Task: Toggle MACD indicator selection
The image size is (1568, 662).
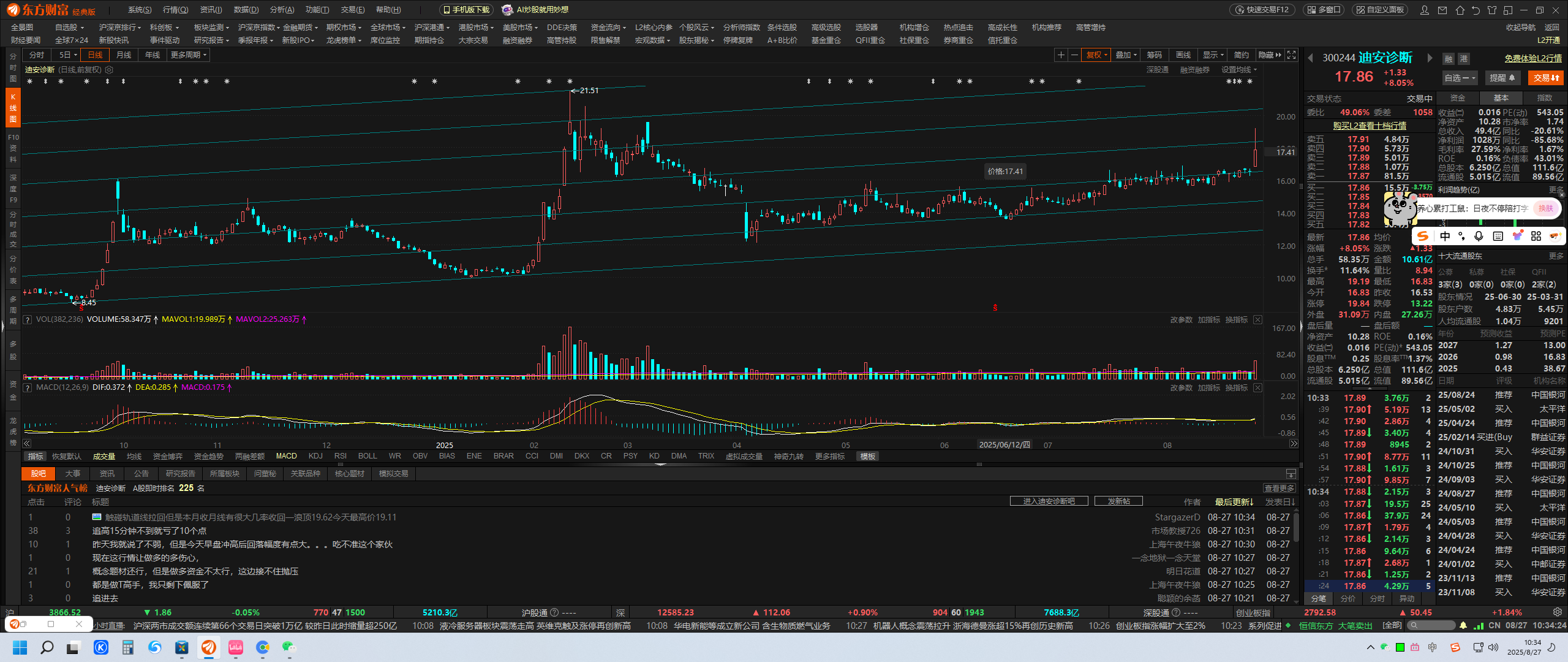Action: (x=286, y=456)
